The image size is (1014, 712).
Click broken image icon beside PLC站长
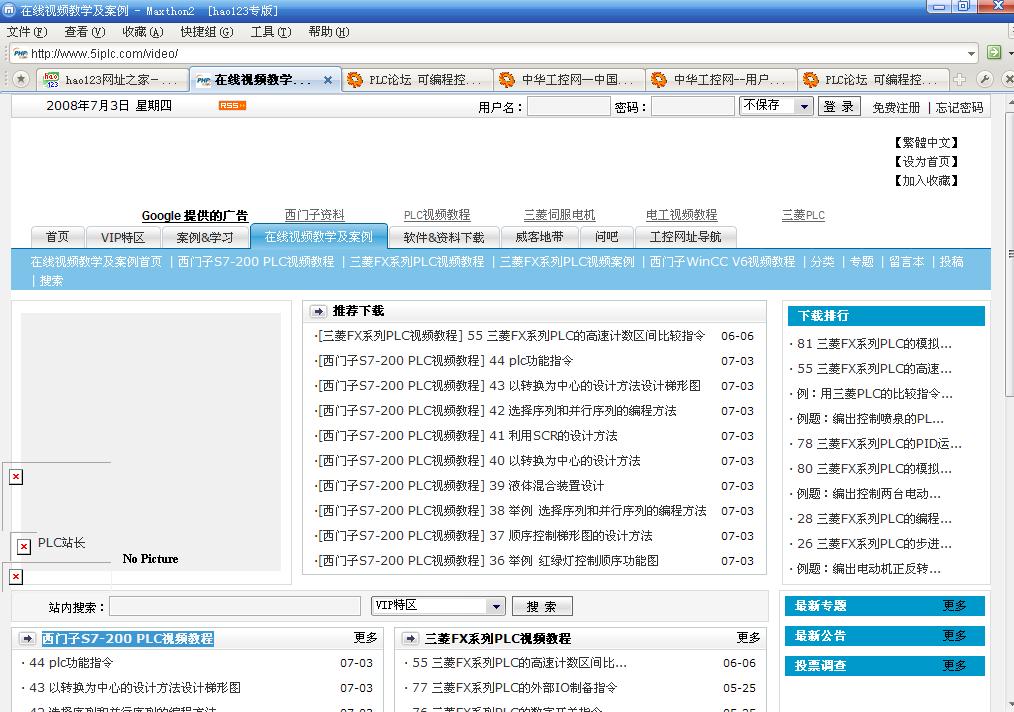coord(23,546)
